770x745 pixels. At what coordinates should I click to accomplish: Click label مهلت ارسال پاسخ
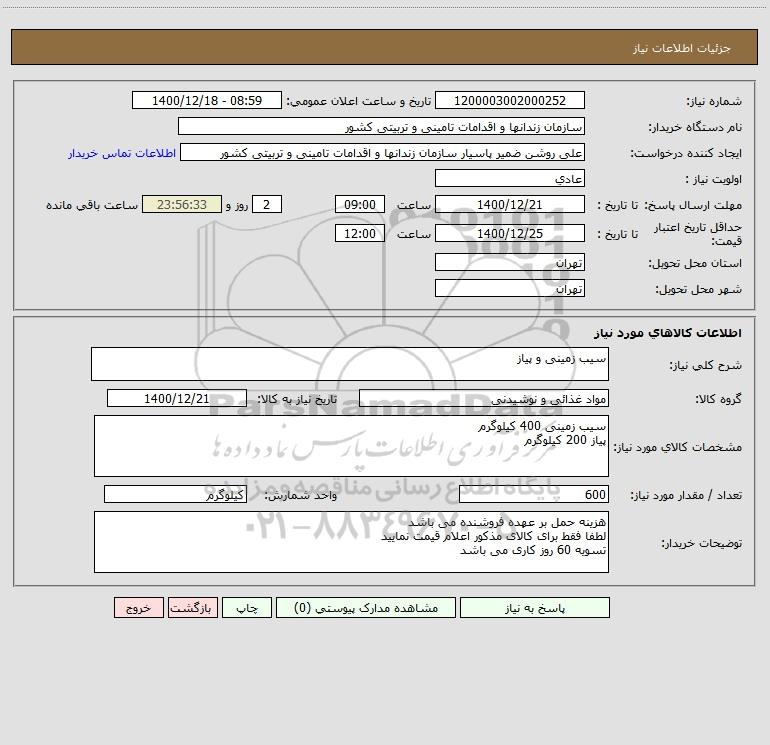pos(693,205)
